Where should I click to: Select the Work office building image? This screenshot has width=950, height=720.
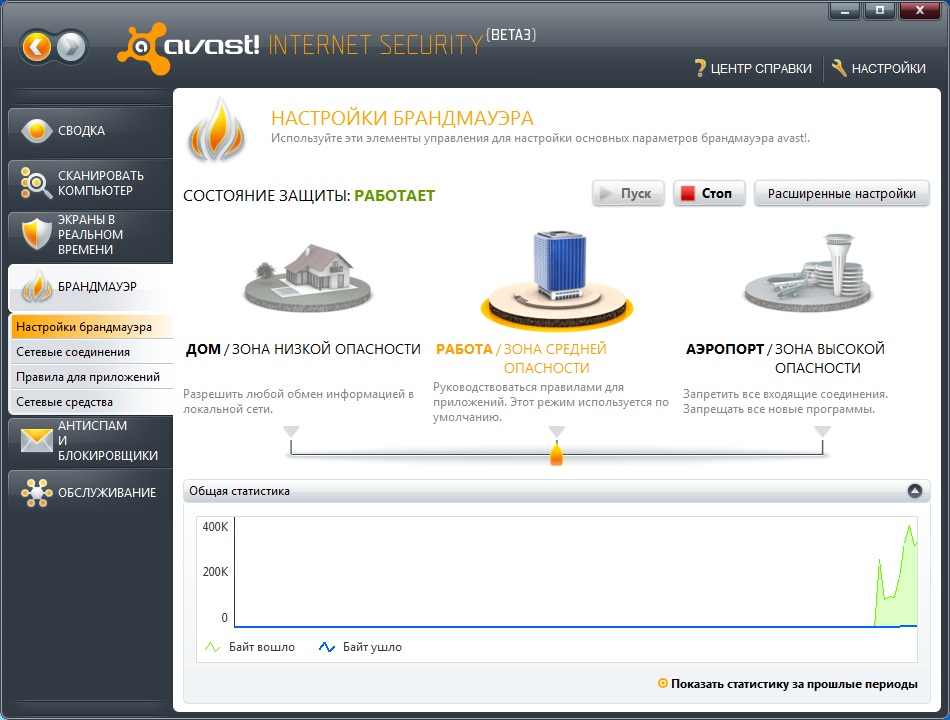(x=557, y=280)
